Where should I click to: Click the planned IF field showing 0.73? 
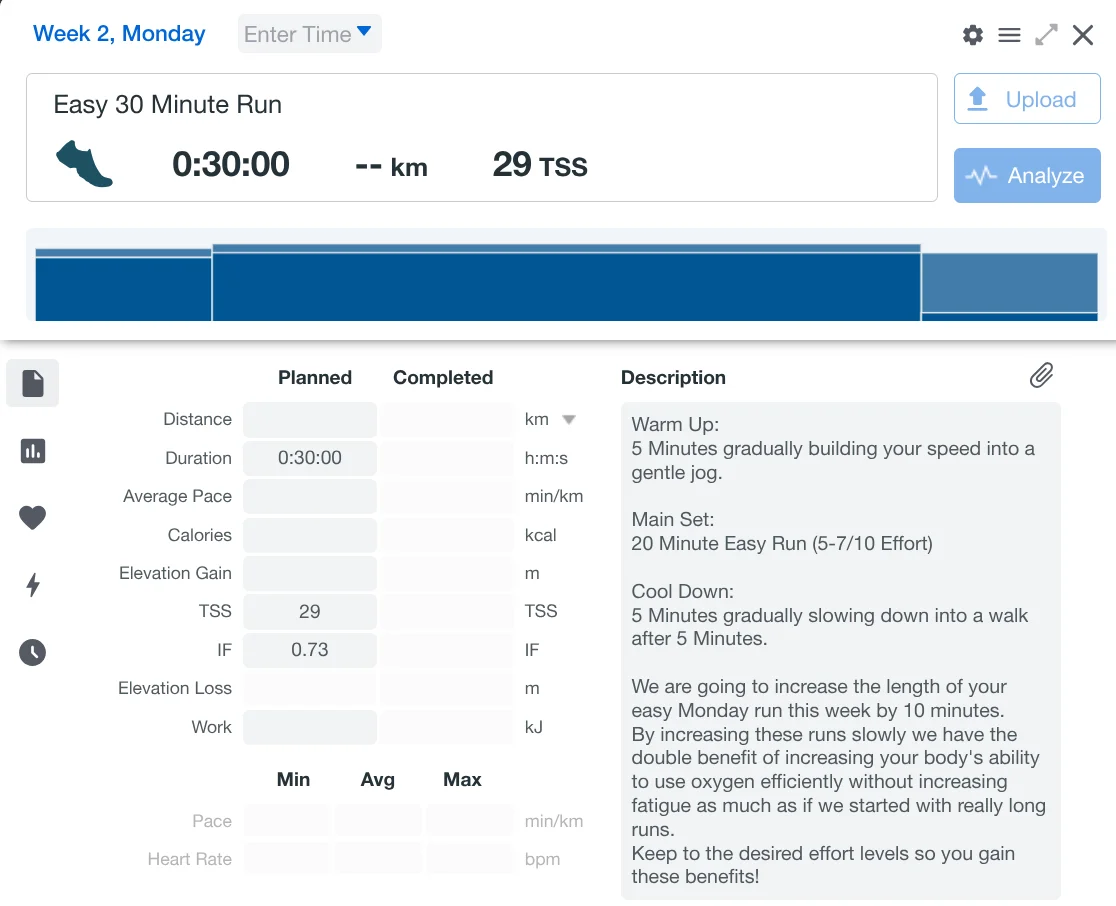[x=310, y=650]
